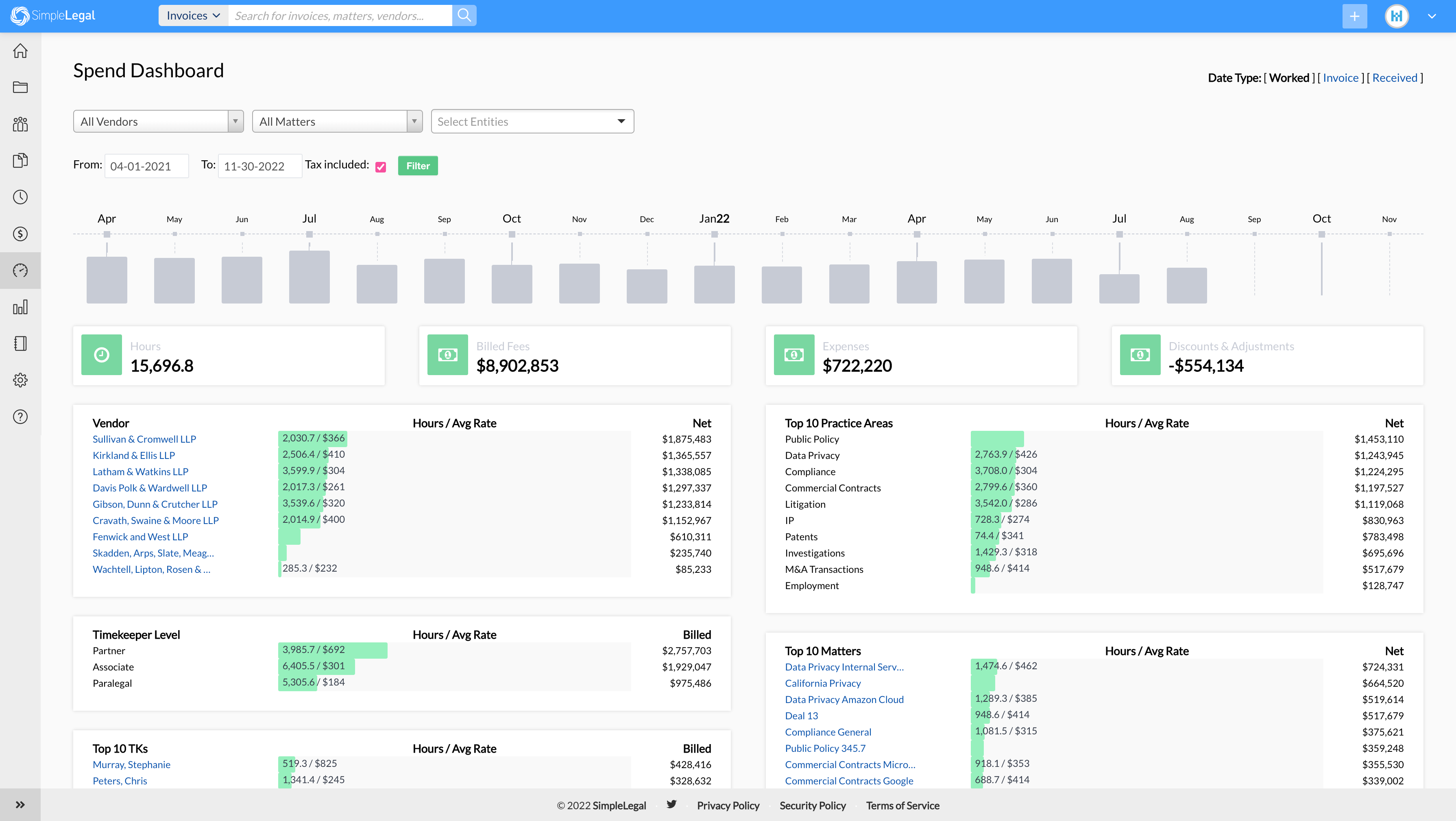Click the documents icon in the sidebar
Viewport: 1456px width, 821px height.
pos(20,161)
